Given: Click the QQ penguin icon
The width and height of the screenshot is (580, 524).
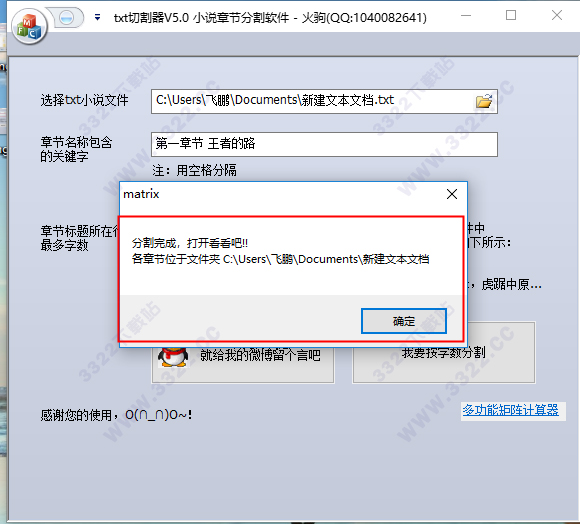Looking at the screenshot, I should tap(173, 356).
